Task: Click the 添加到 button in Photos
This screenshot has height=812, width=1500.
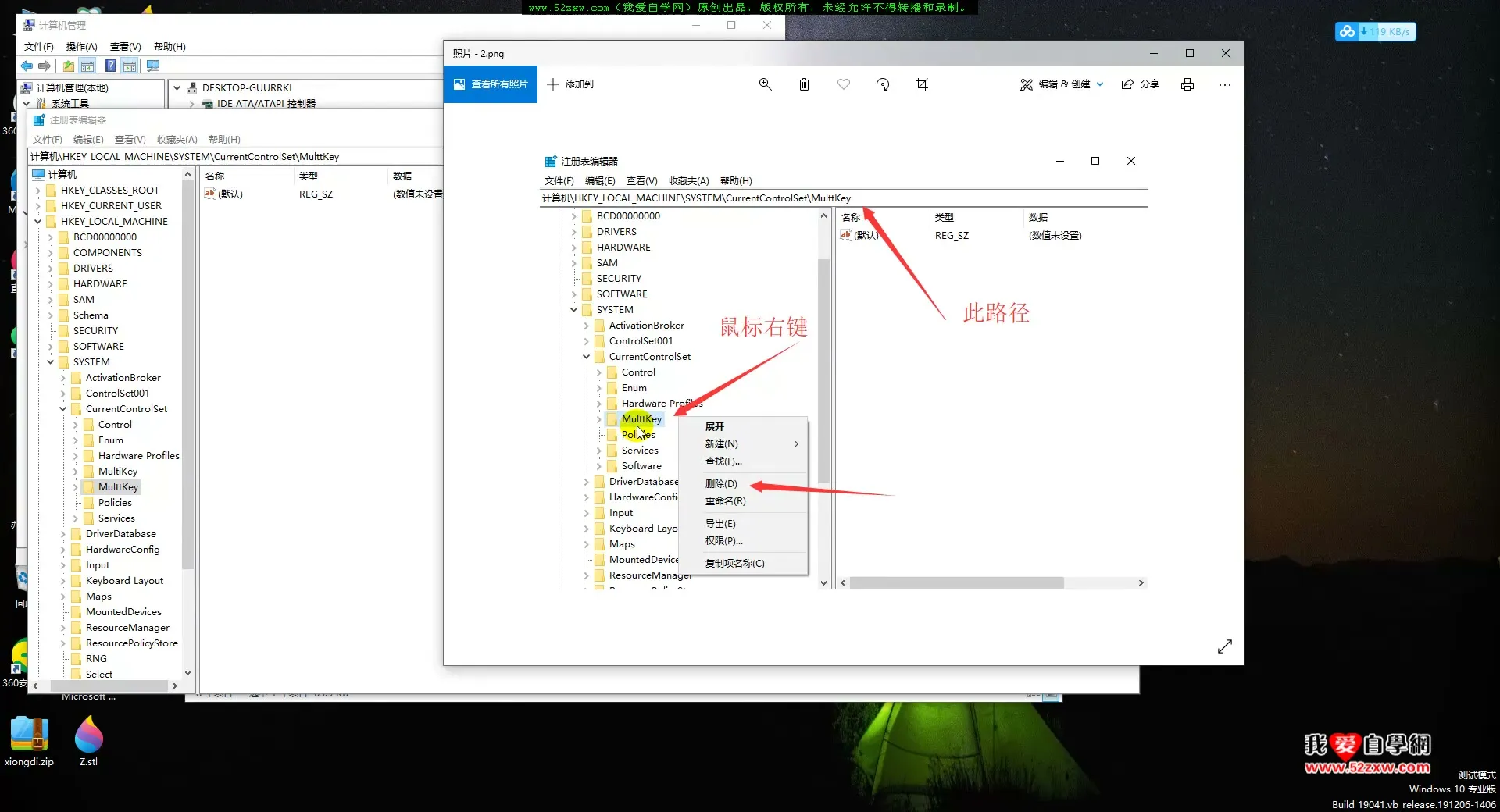Action: coord(571,84)
